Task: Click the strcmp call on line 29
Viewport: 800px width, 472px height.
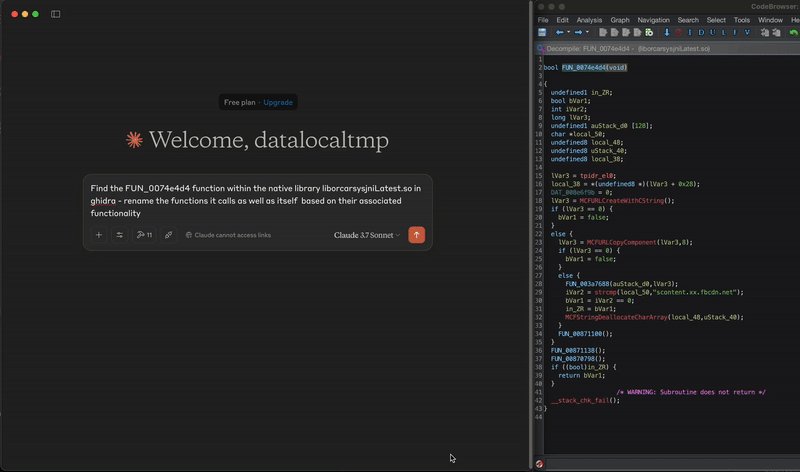Action: click(x=605, y=292)
